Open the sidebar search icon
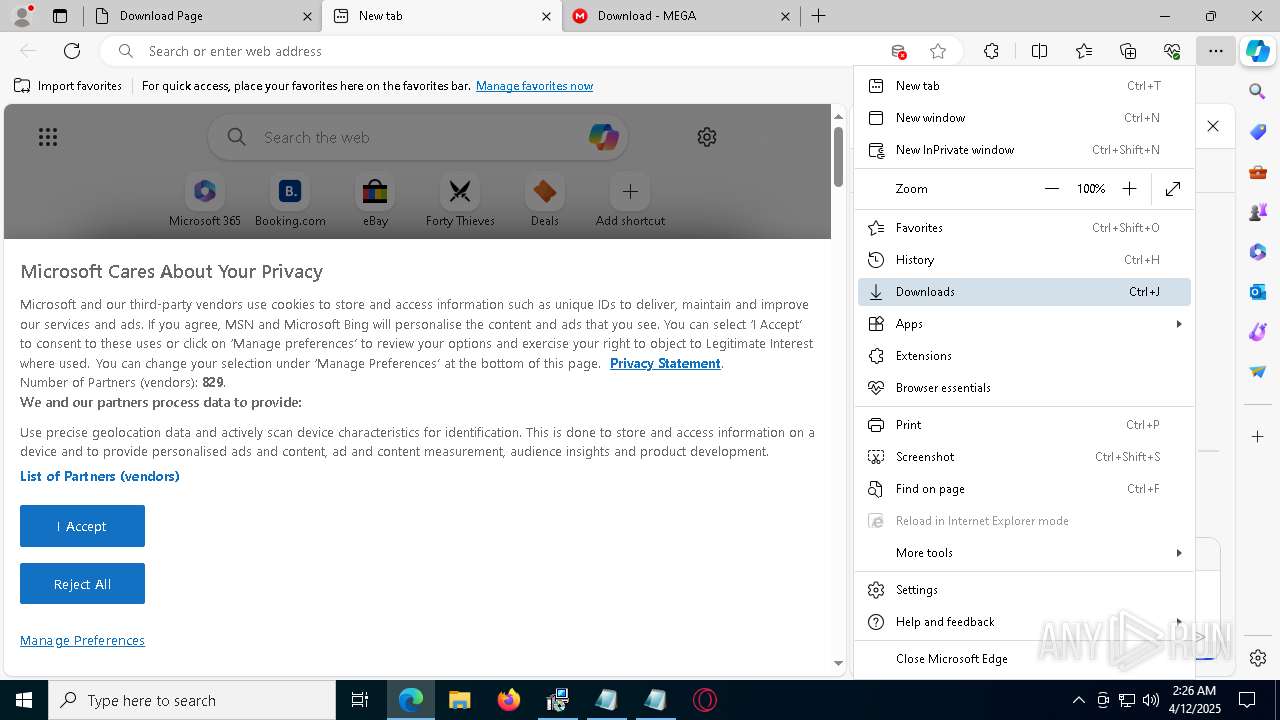1280x720 pixels. (1258, 91)
